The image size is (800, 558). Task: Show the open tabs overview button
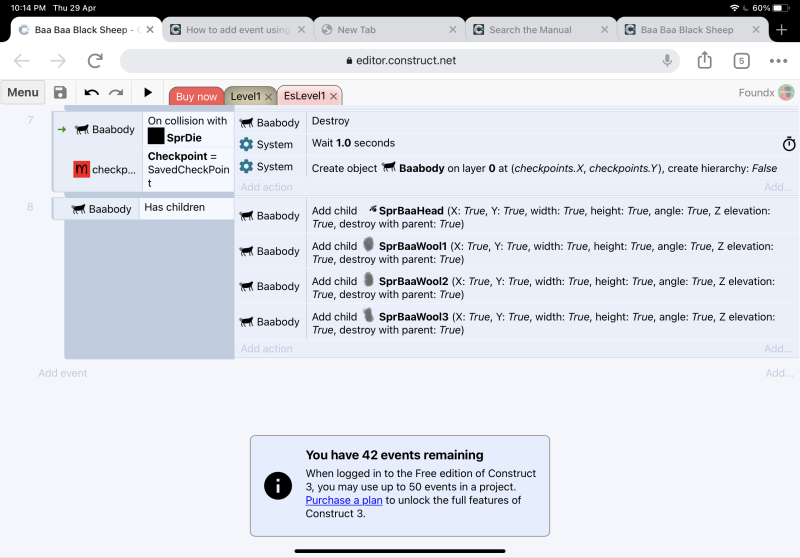pyautogui.click(x=741, y=61)
